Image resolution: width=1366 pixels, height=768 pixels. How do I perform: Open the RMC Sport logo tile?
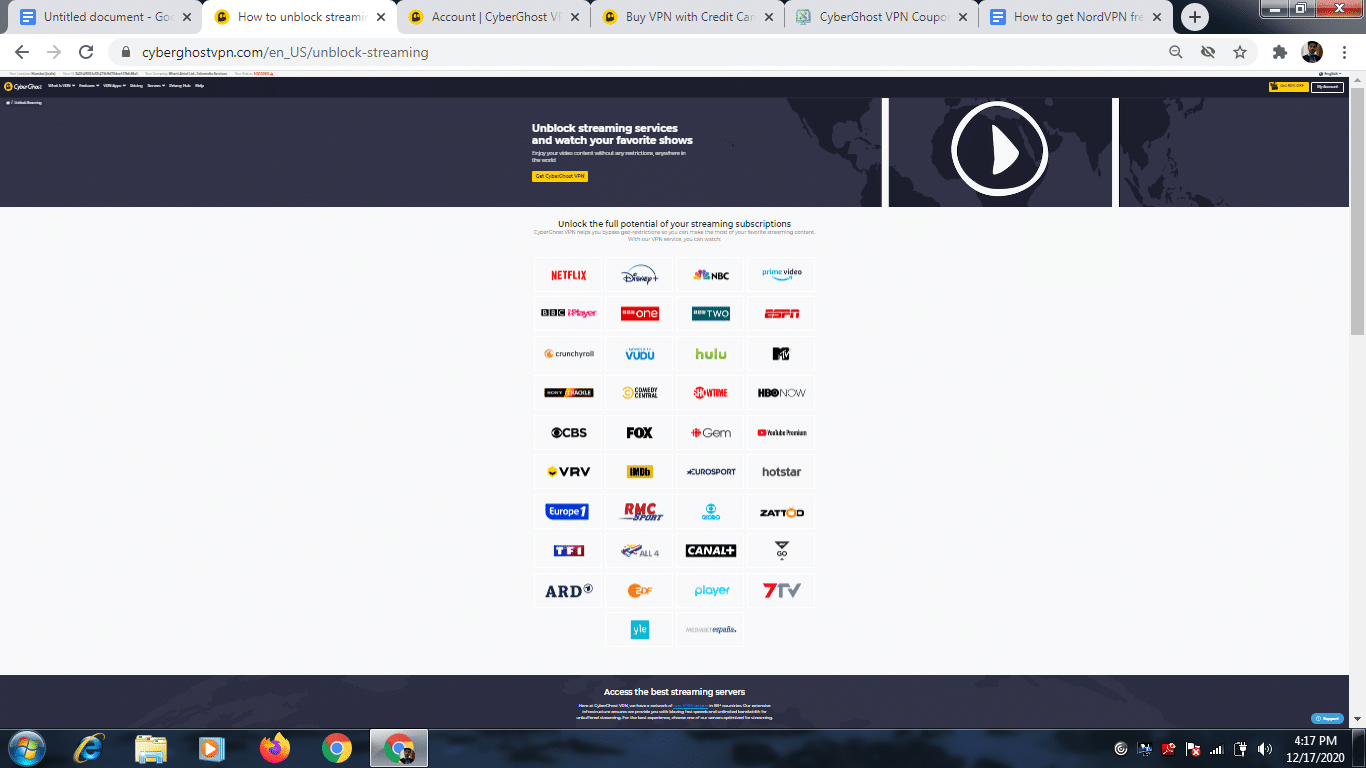(x=640, y=512)
